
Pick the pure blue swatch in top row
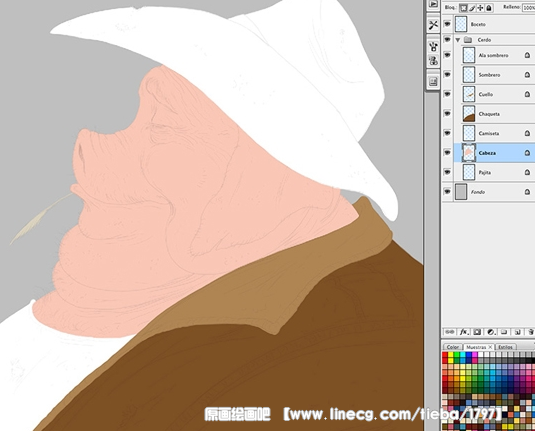(469, 355)
